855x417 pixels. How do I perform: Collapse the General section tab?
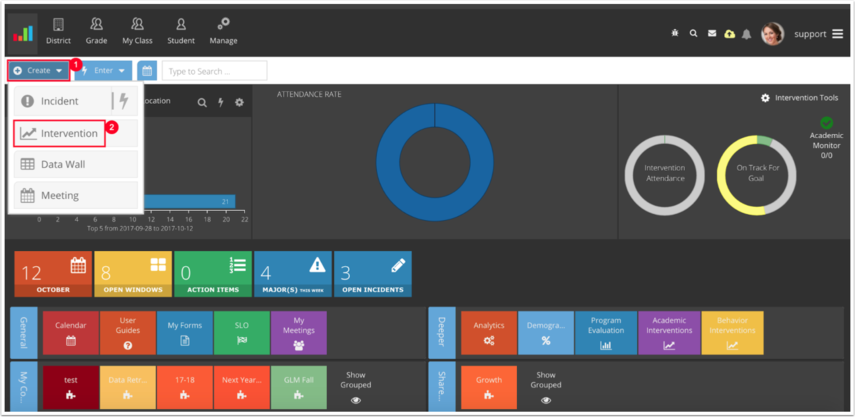[24, 331]
